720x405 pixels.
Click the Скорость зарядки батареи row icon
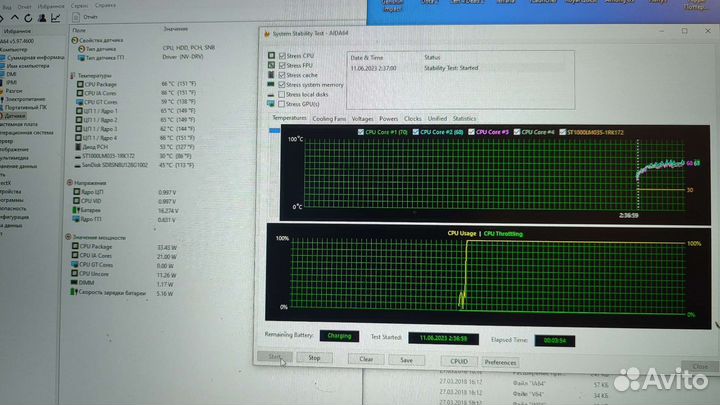pos(73,292)
